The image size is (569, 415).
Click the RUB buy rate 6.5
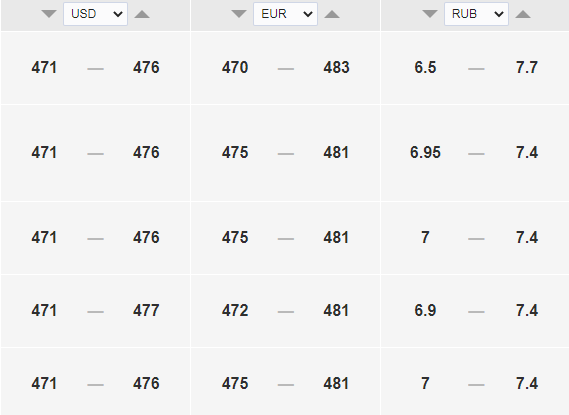425,67
